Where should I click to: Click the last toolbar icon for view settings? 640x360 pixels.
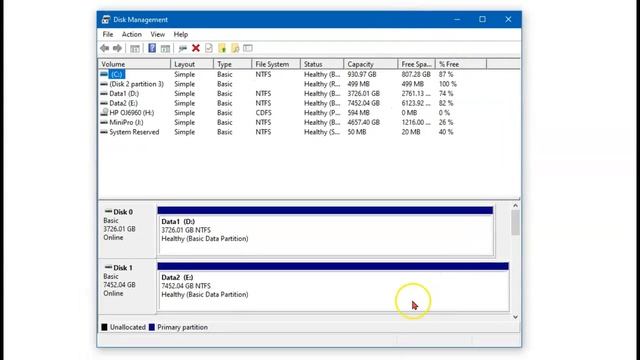(x=248, y=48)
